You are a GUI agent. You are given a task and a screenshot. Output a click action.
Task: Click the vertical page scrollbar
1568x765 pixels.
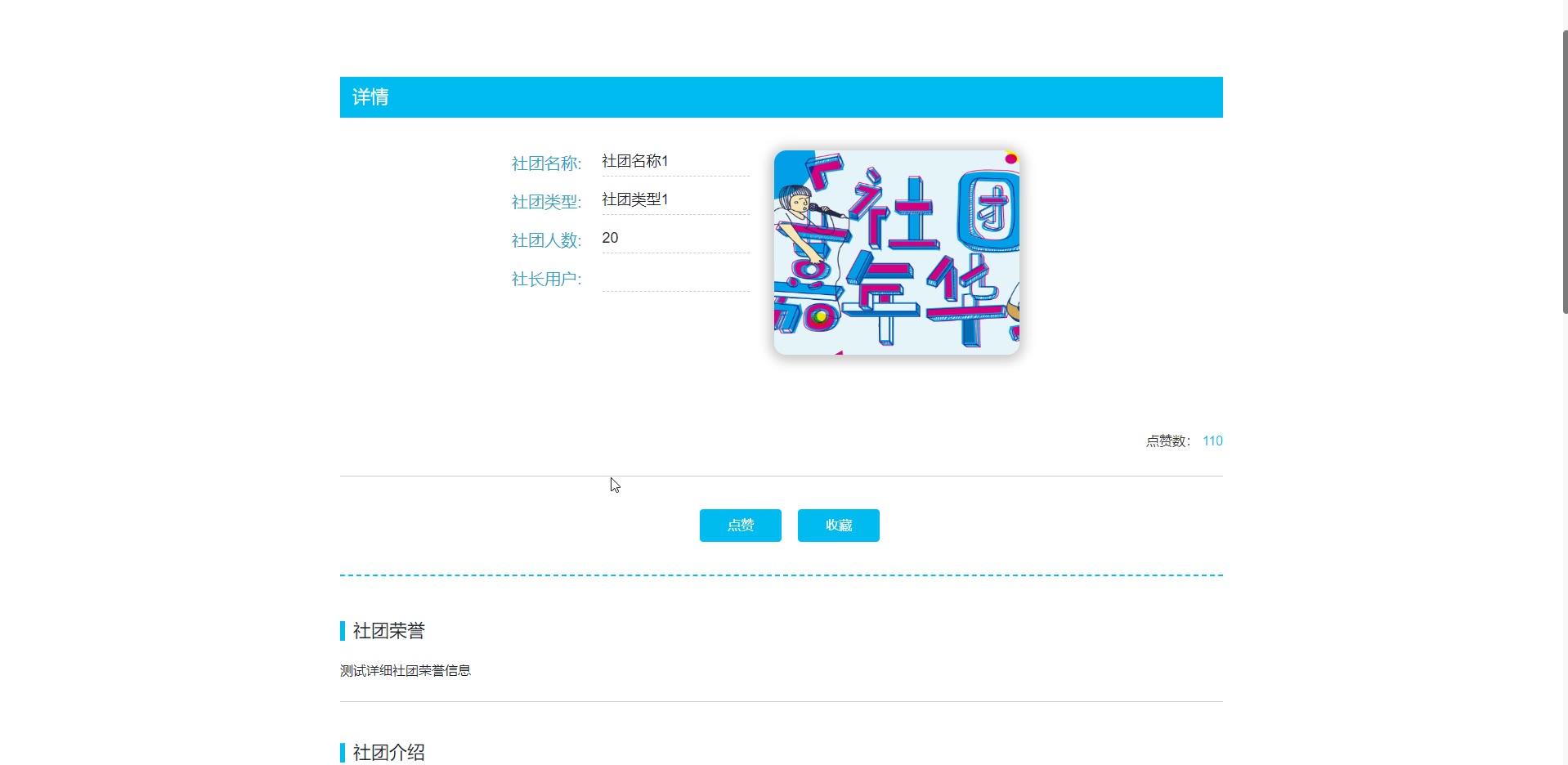click(x=1565, y=172)
